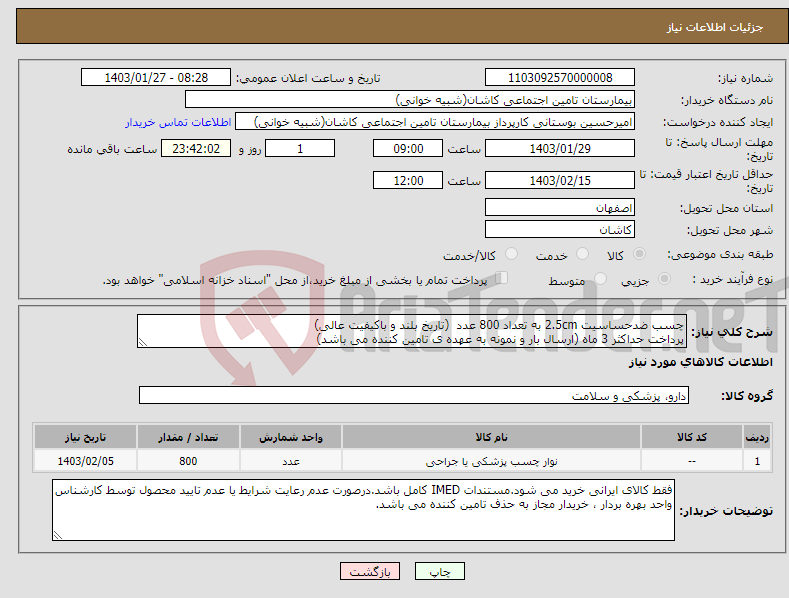
Task: Click the need date cell 1403/02/05
Action: click(x=86, y=461)
